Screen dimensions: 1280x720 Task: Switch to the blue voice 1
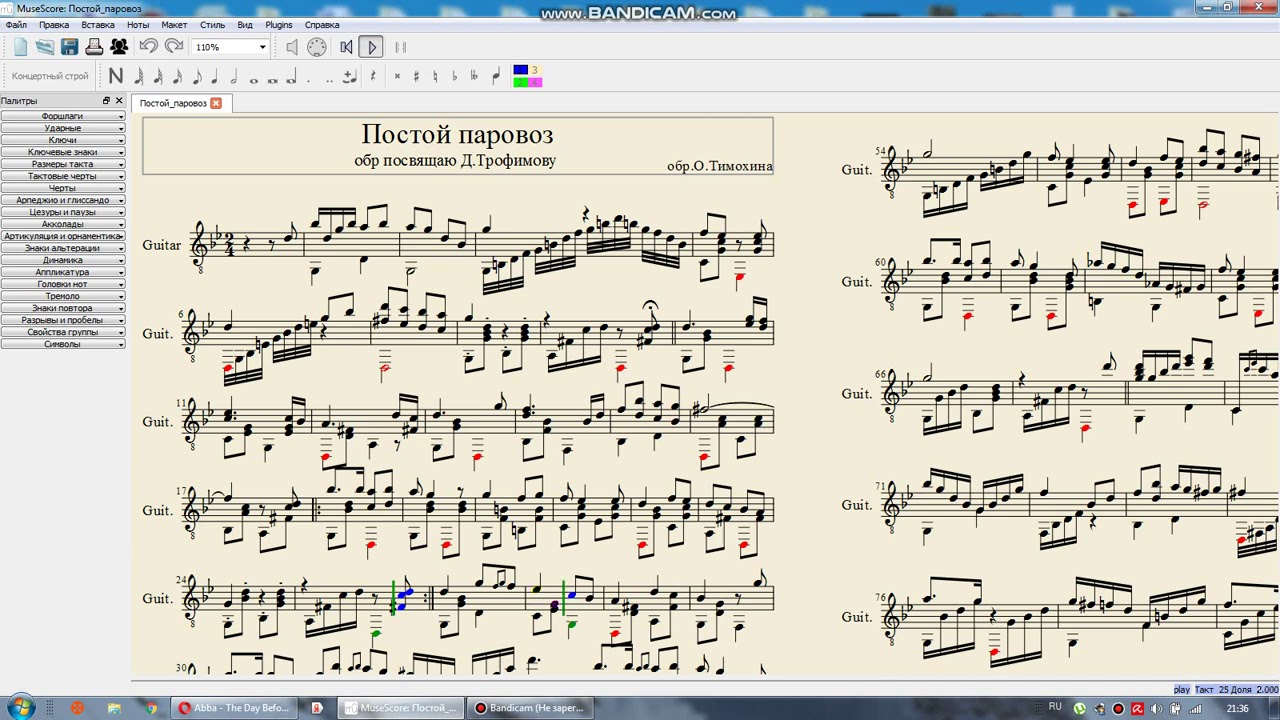520,70
